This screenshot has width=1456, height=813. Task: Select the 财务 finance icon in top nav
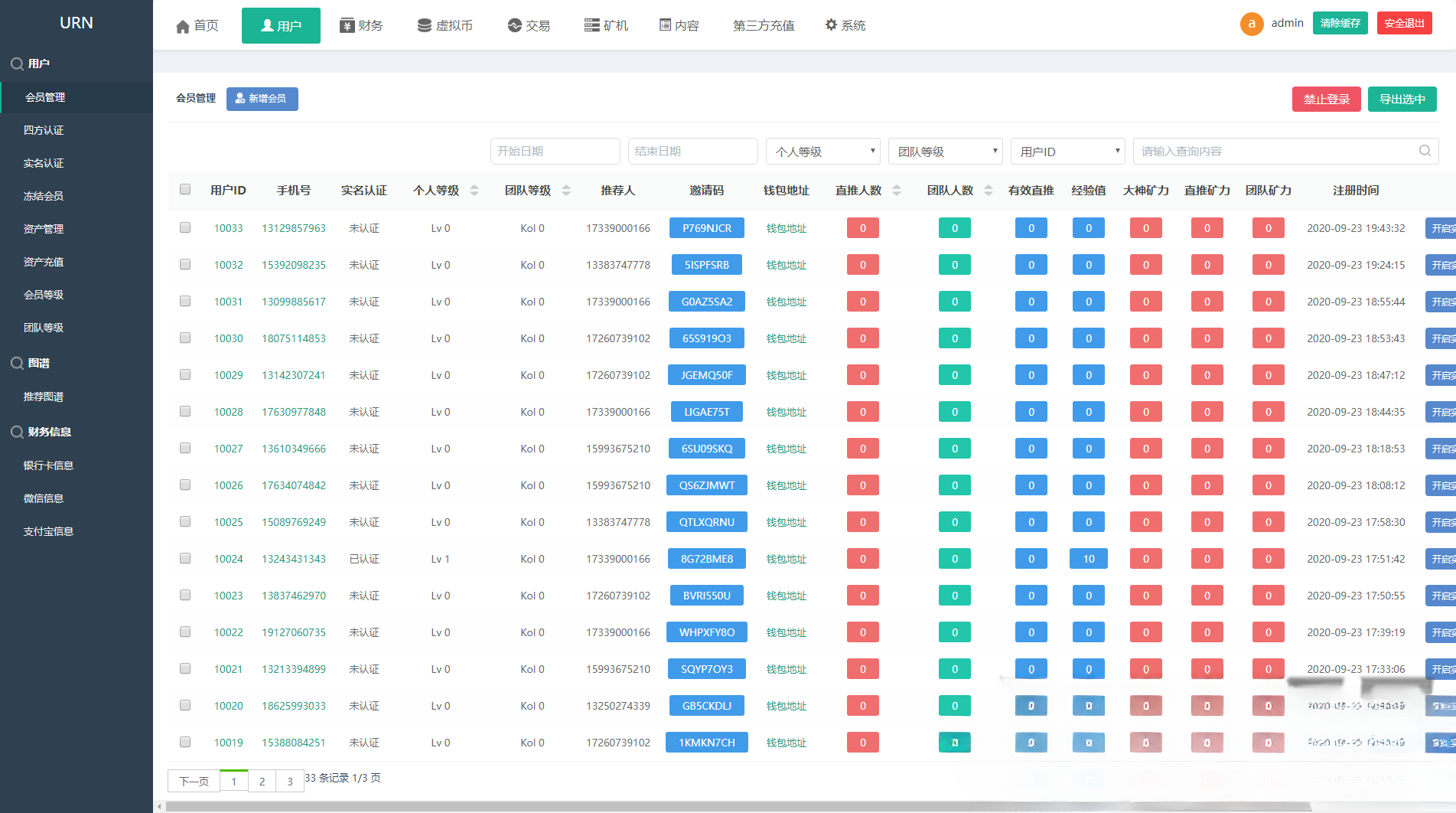pyautogui.click(x=346, y=24)
